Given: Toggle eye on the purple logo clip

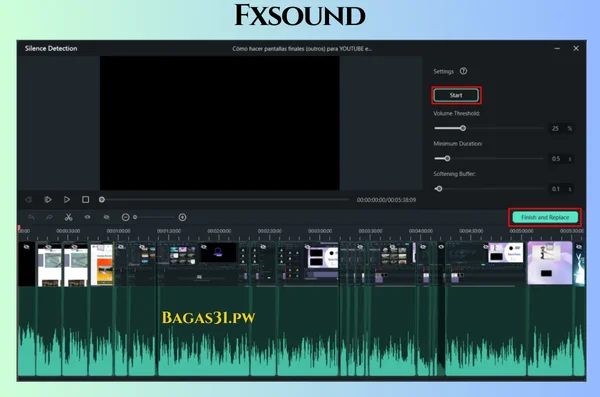Looking at the screenshot, I should pyautogui.click(x=204, y=247).
